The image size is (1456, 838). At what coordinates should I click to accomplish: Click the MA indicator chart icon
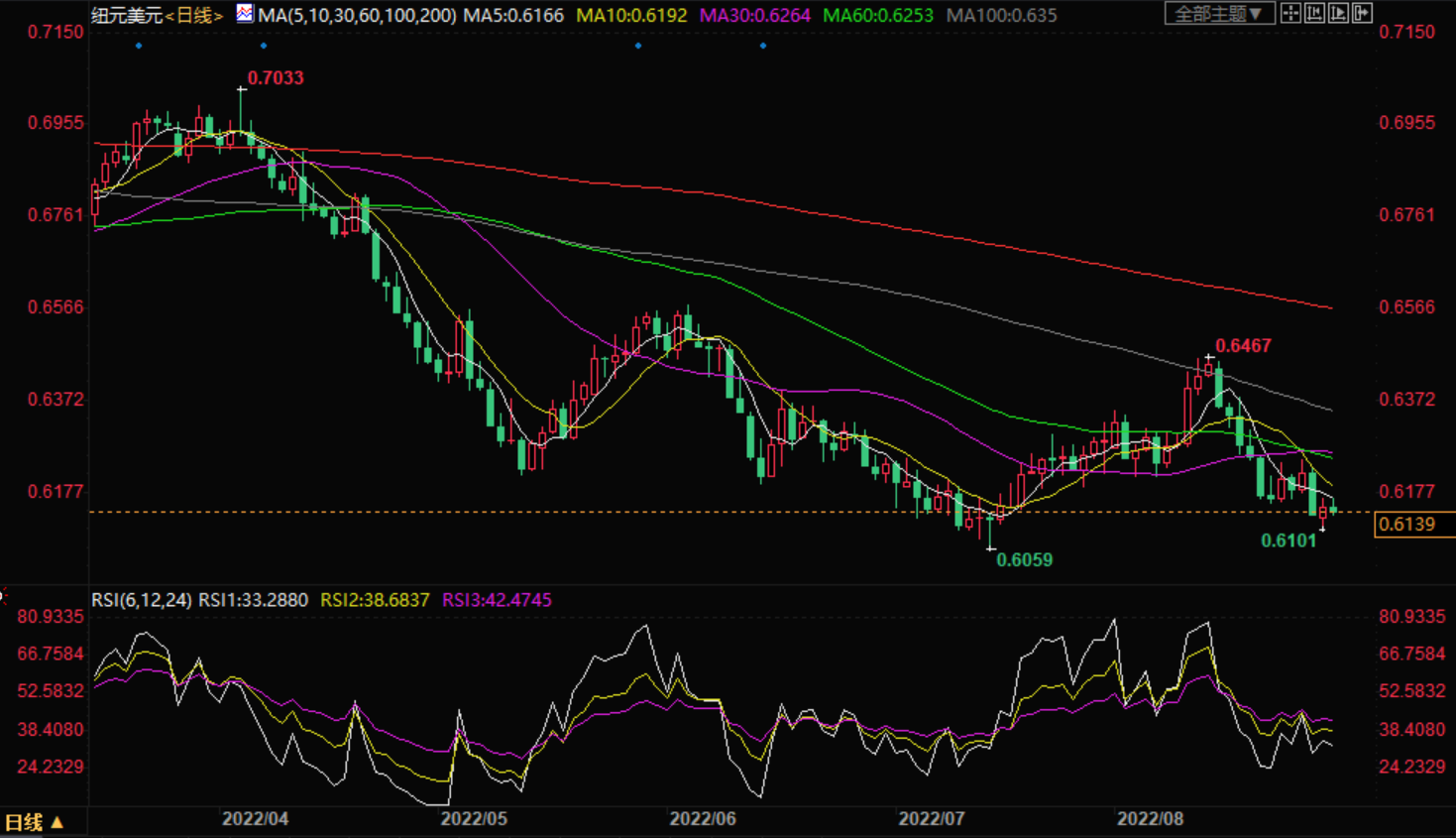click(245, 14)
